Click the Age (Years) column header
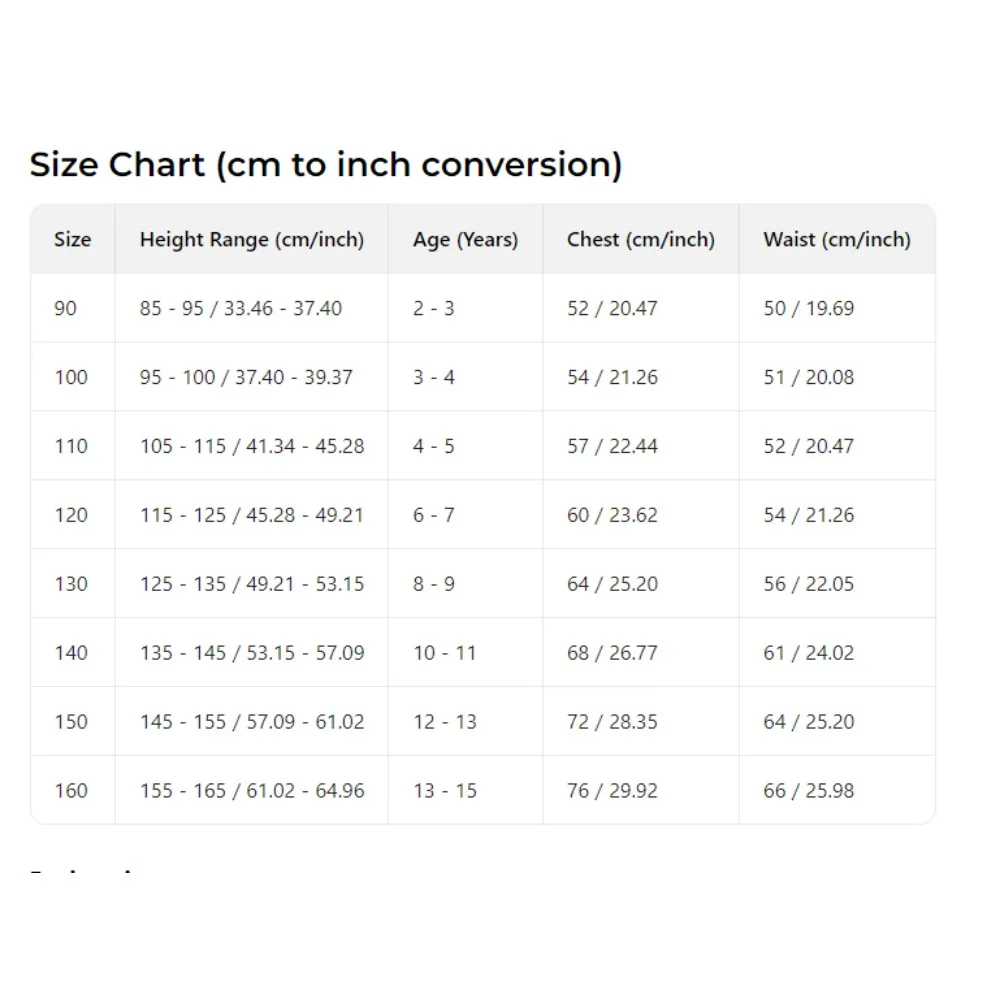The image size is (1000, 1000). (465, 240)
